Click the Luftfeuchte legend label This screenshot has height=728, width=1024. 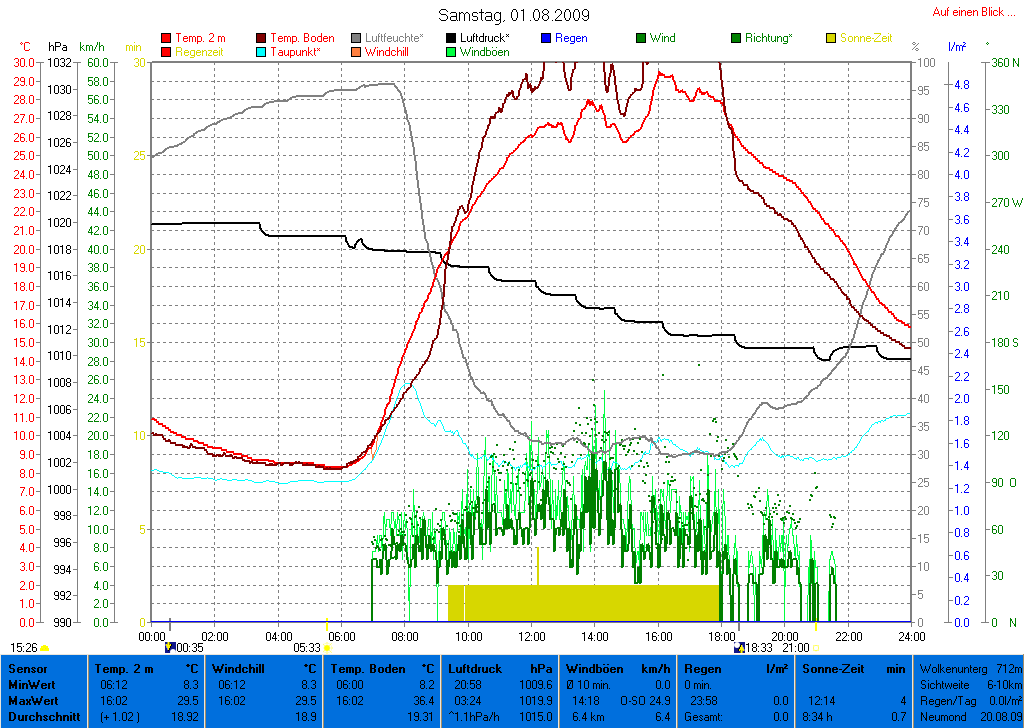tap(394, 38)
